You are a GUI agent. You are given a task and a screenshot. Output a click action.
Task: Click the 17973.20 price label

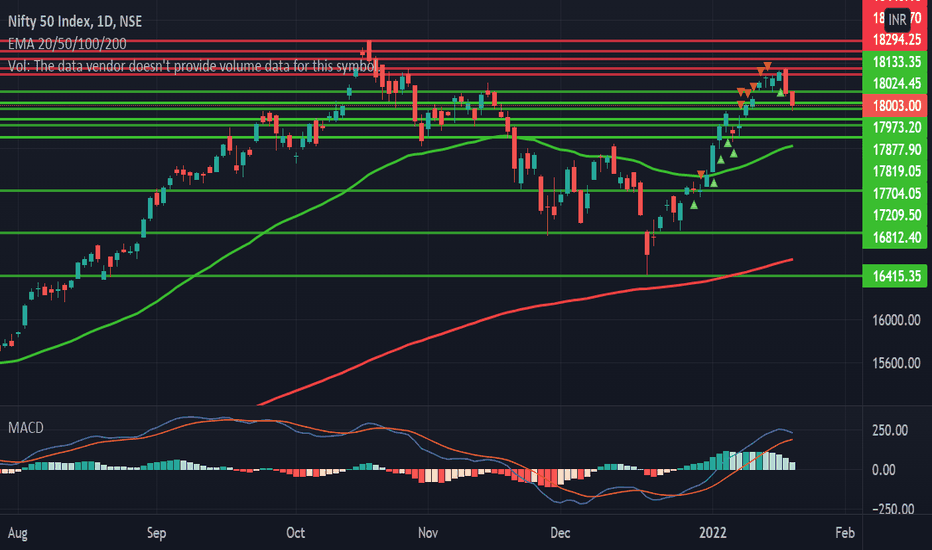click(x=895, y=127)
